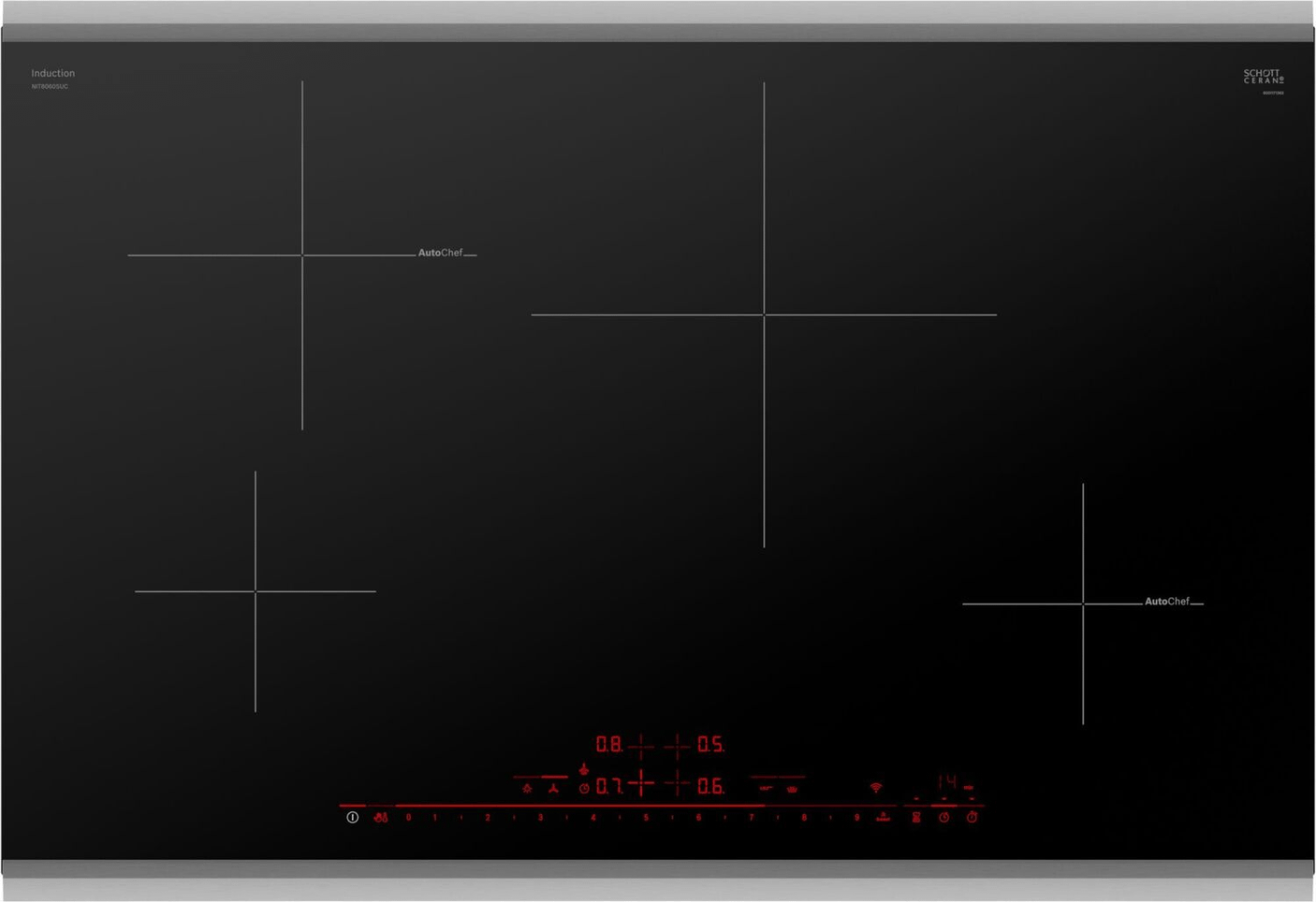Tap the panel lock icon beside power symbol
1316x902 pixels.
coord(380,817)
